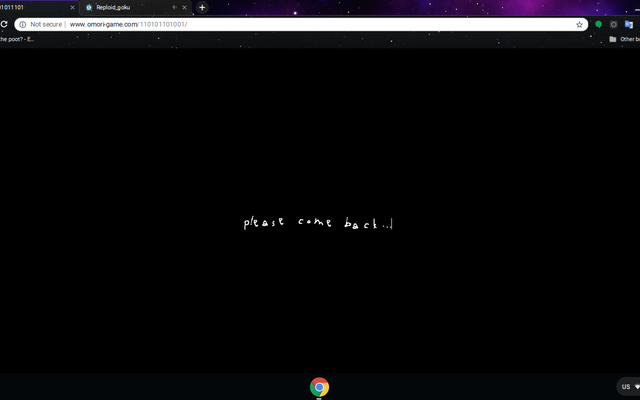Open the green circle extension

tap(598, 24)
